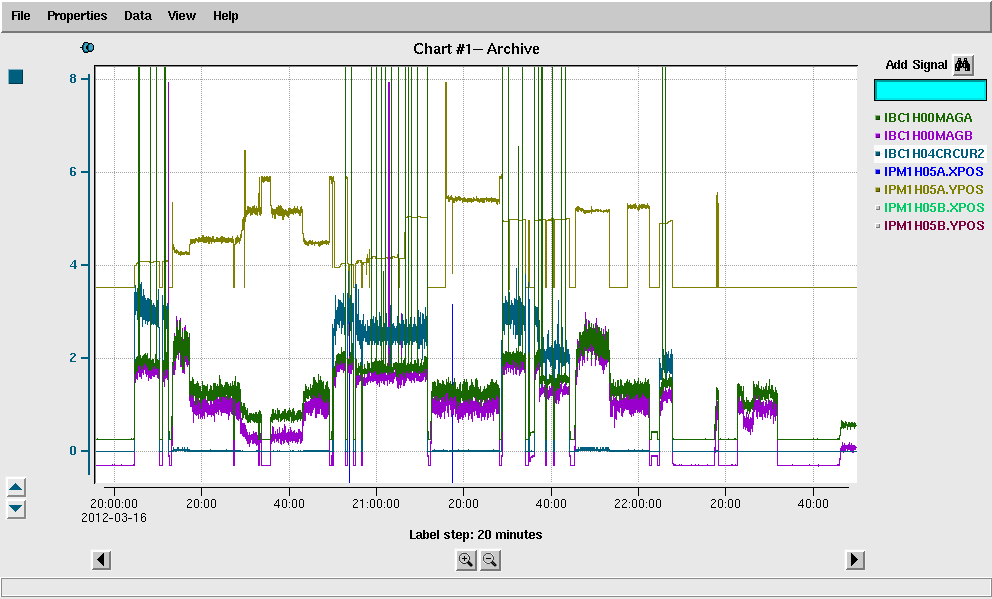Viewport: 992px width, 599px height.
Task: Click the left time arrow button
Action: click(x=101, y=560)
